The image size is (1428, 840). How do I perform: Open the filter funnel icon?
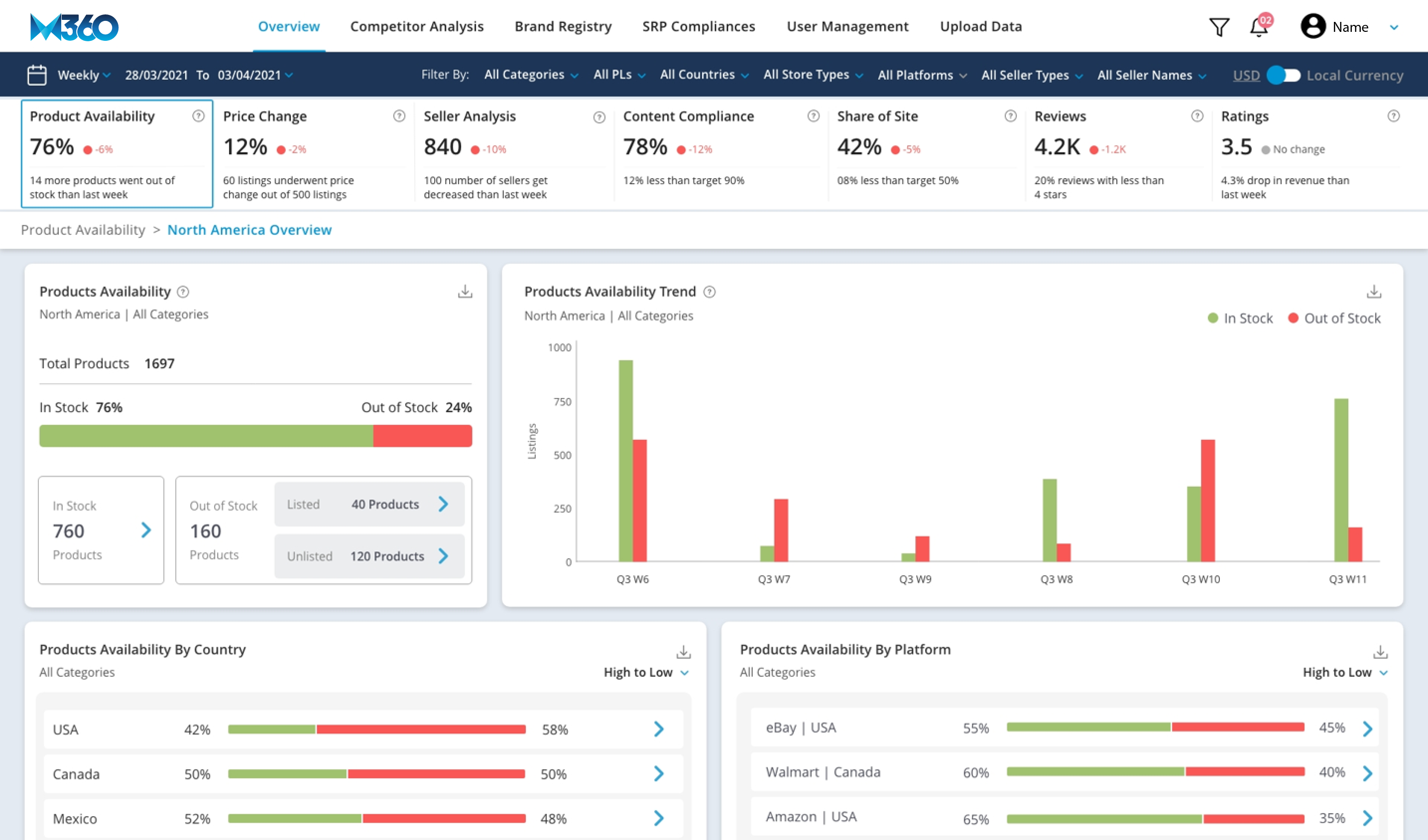coord(1218,26)
